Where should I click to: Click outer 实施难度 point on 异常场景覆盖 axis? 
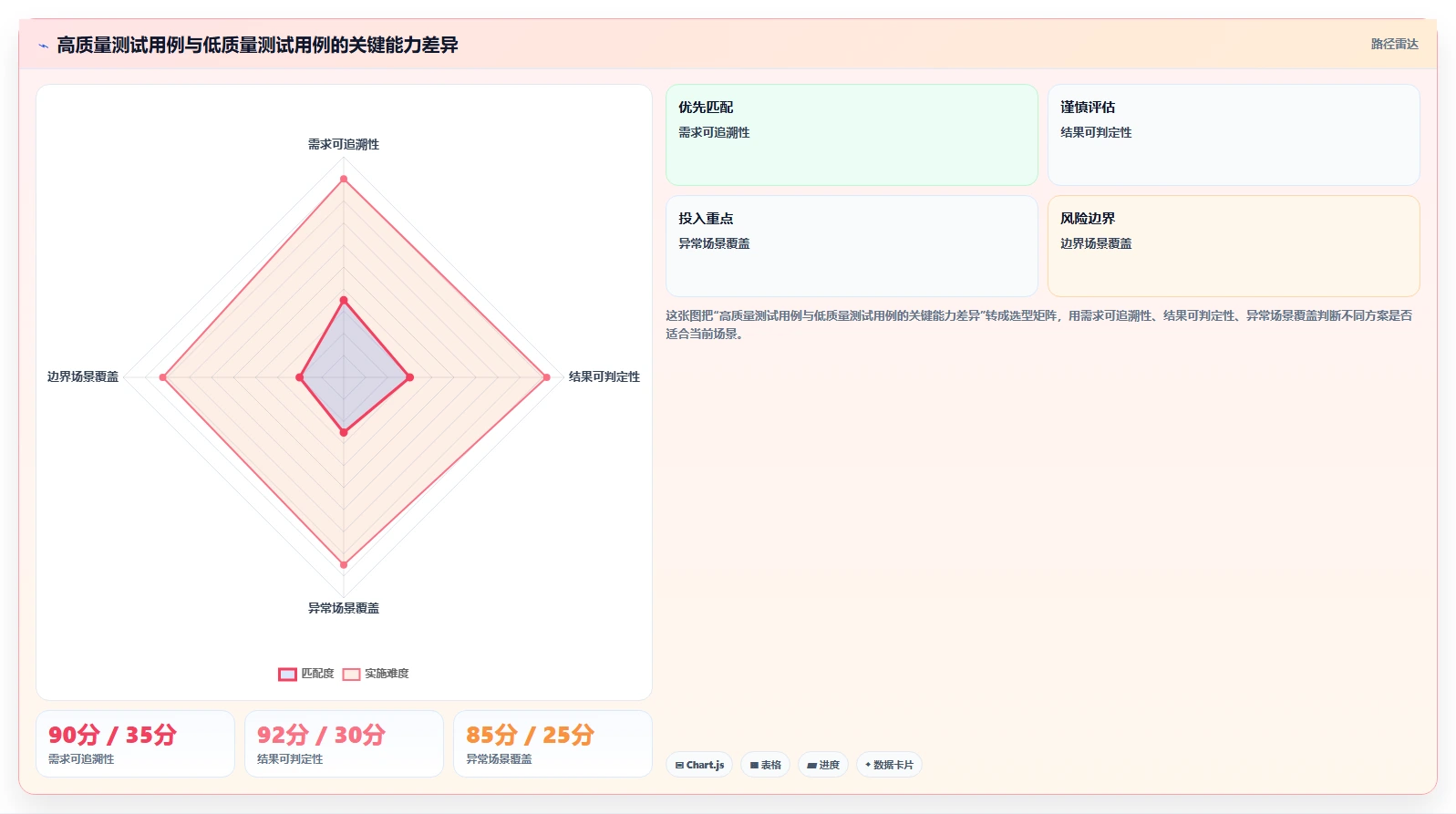[x=344, y=564]
